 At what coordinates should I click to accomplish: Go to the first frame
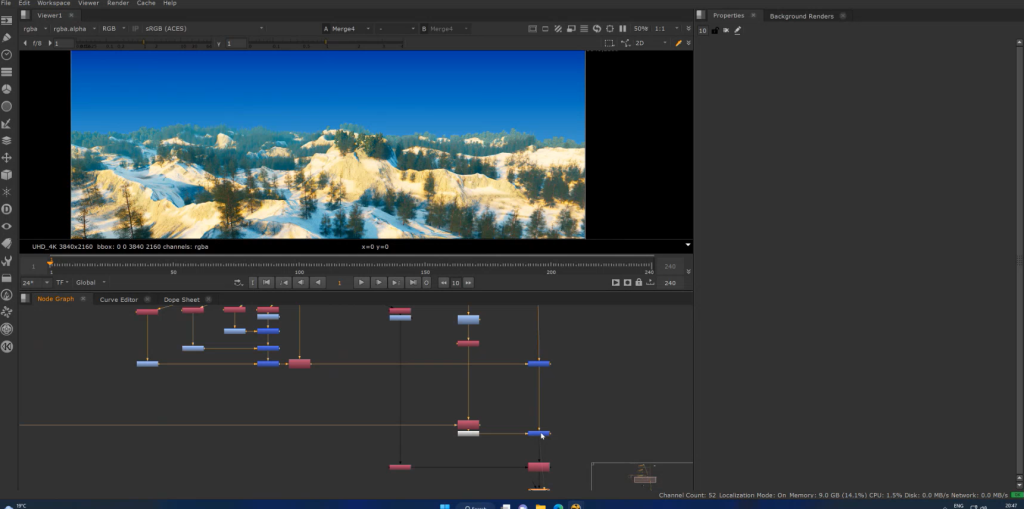point(266,282)
